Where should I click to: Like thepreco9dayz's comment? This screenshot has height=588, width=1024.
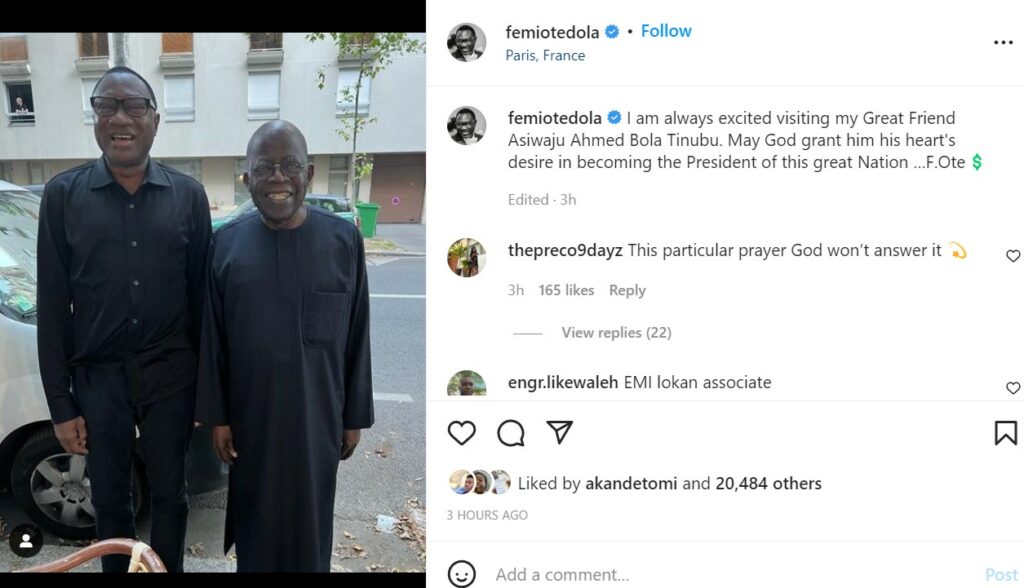pos(1013,256)
